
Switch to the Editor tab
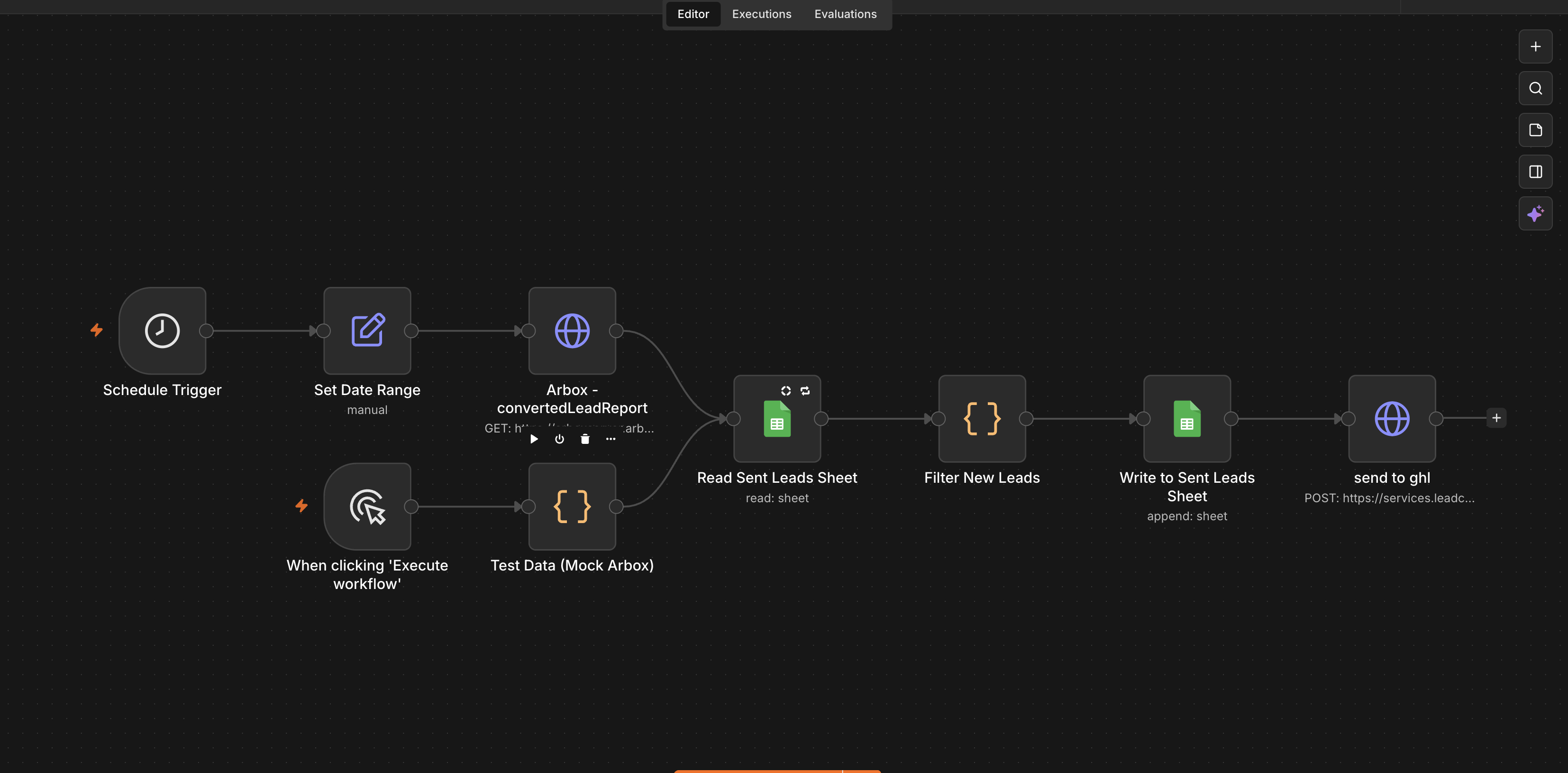pyautogui.click(x=693, y=14)
